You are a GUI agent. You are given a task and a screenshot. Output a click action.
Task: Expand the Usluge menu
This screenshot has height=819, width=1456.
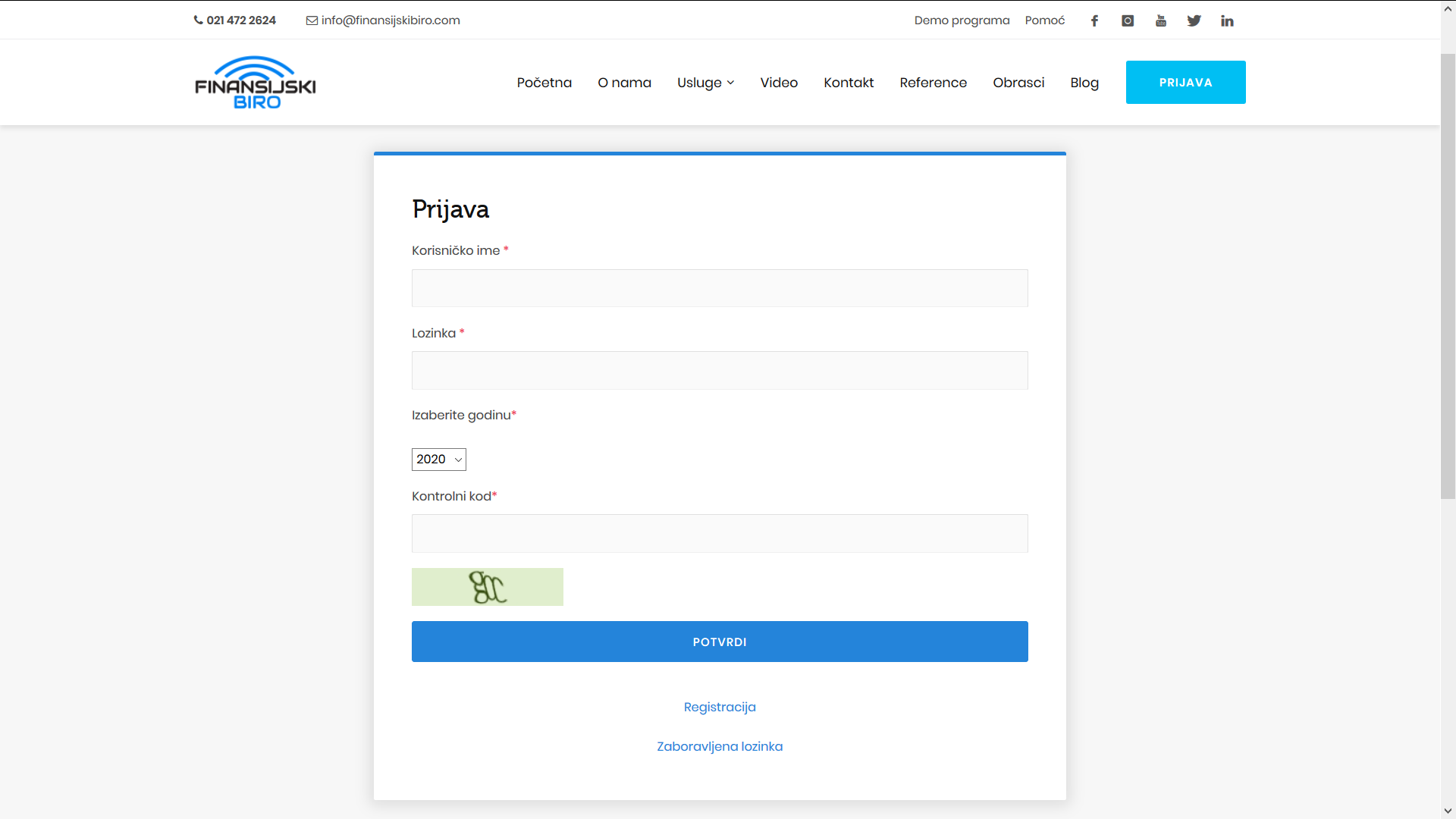[705, 83]
